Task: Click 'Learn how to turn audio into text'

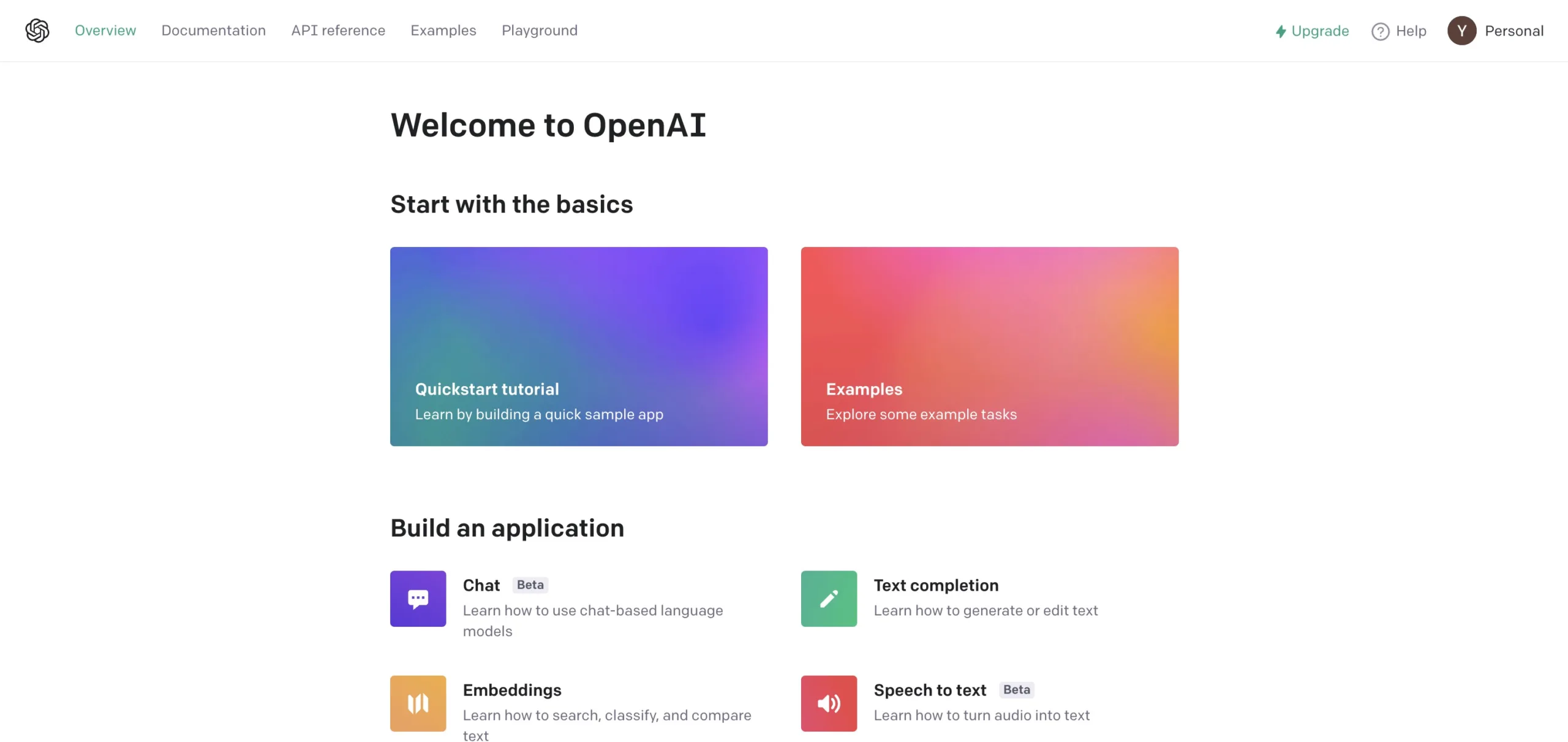Action: tap(981, 715)
